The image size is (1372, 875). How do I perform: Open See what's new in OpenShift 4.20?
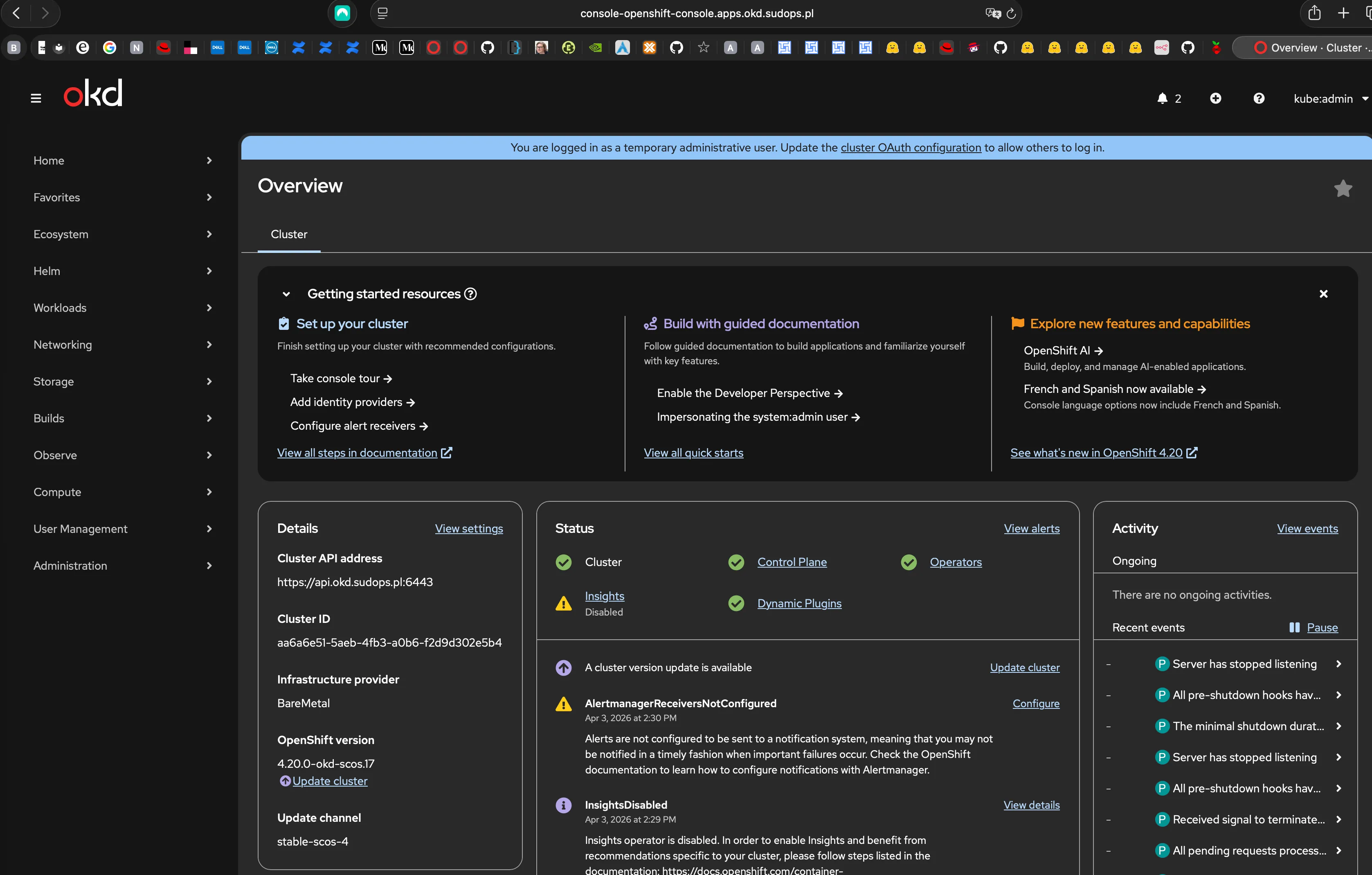click(x=1103, y=453)
